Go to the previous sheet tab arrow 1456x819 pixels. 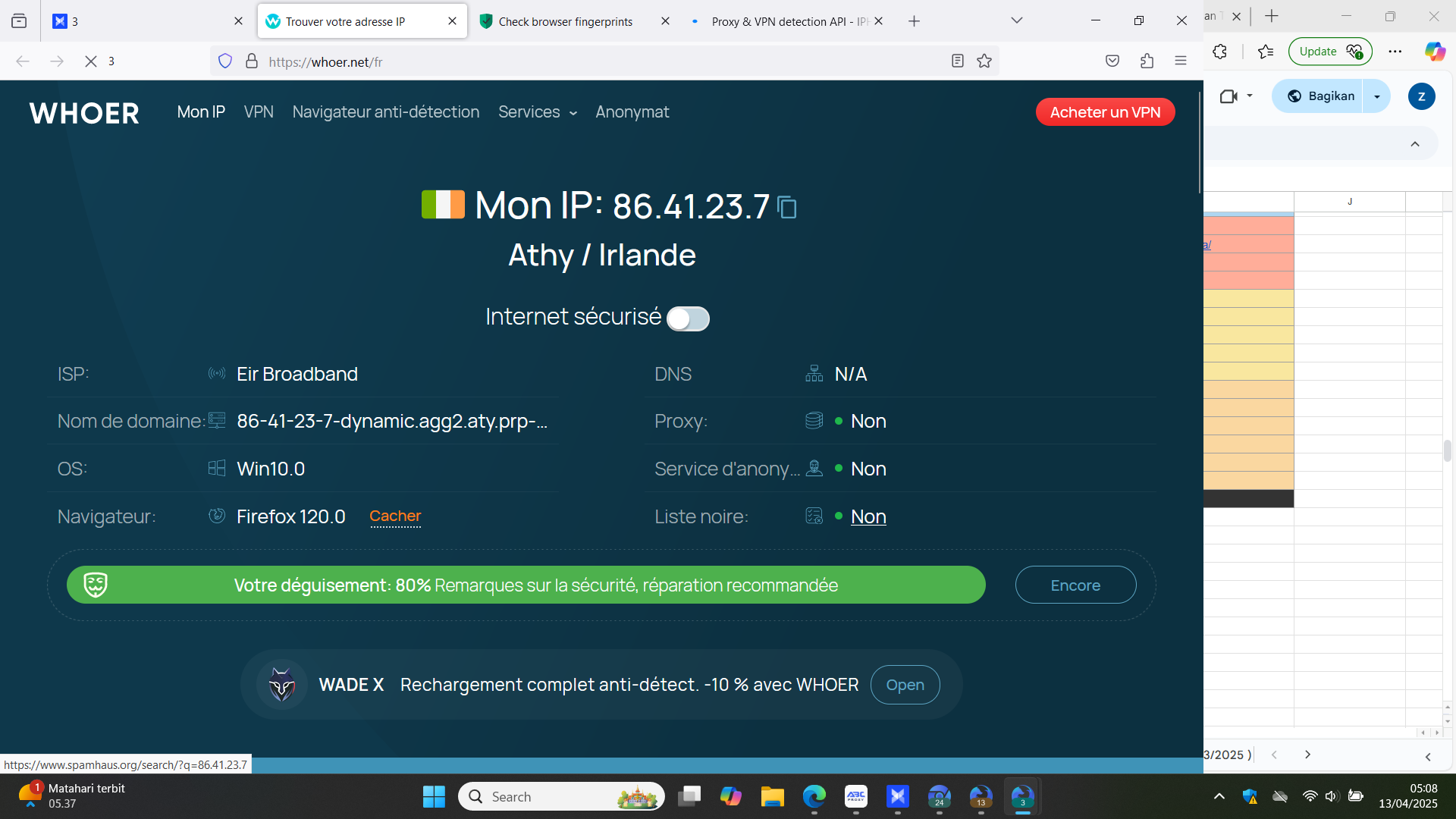pos(1274,755)
